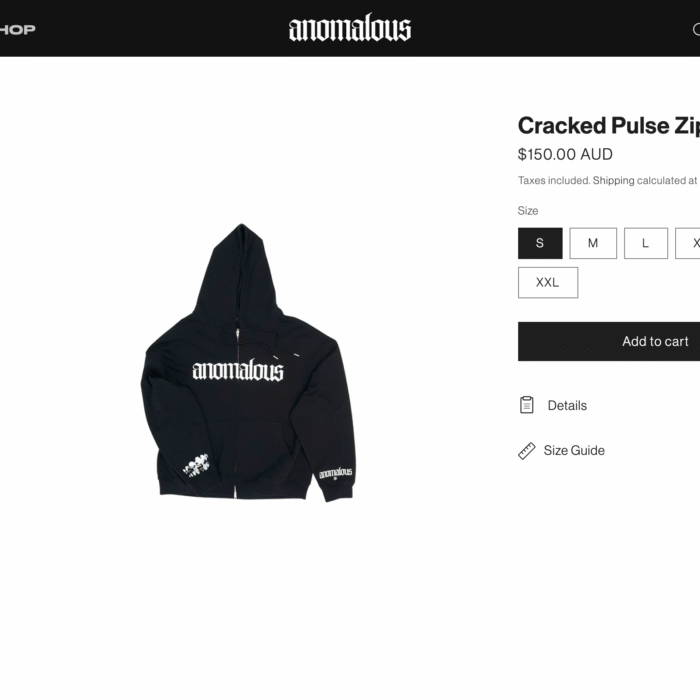Add the hoodie to cart

click(609, 341)
